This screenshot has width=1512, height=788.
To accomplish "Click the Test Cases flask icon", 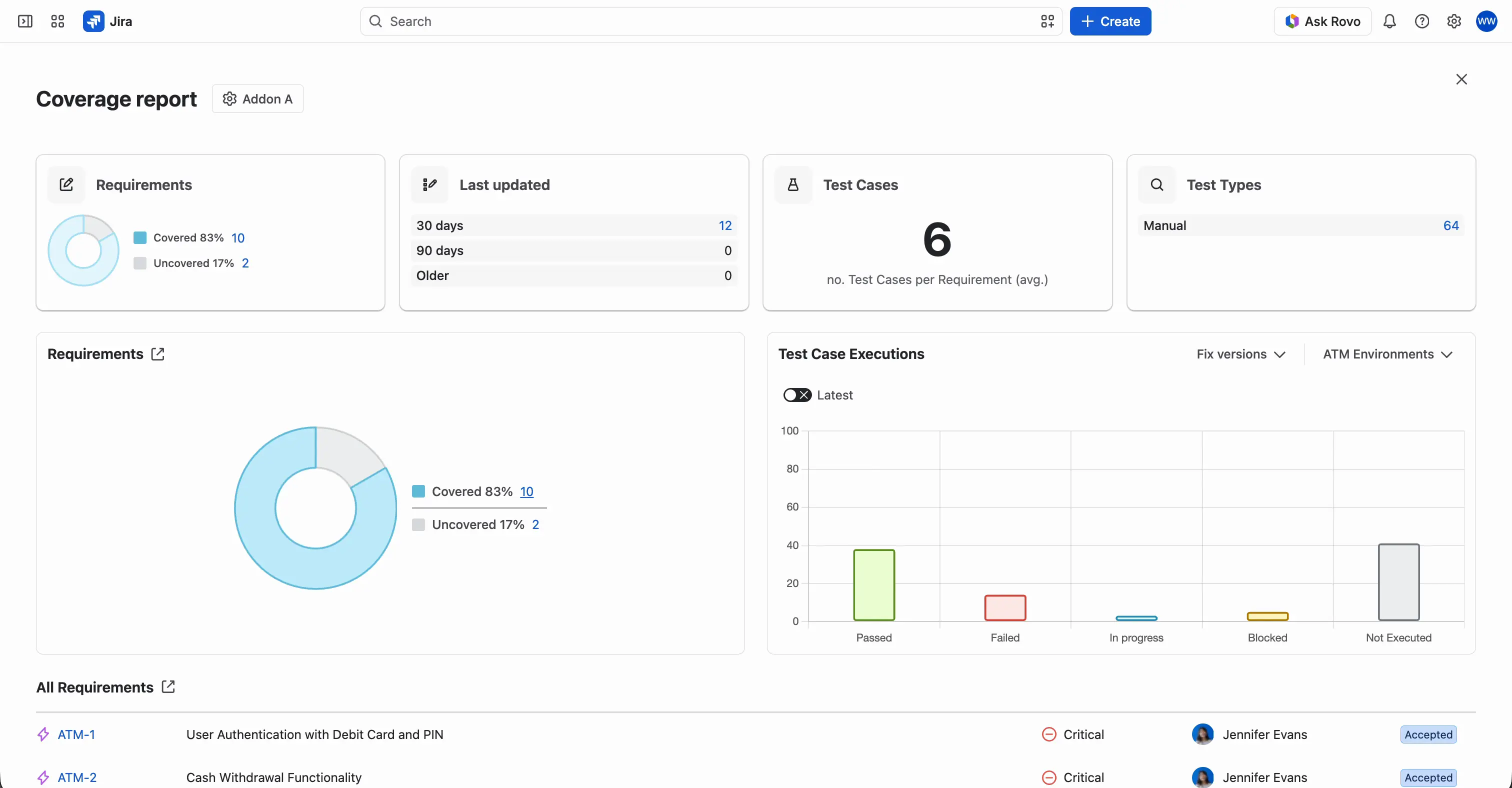I will (793, 185).
